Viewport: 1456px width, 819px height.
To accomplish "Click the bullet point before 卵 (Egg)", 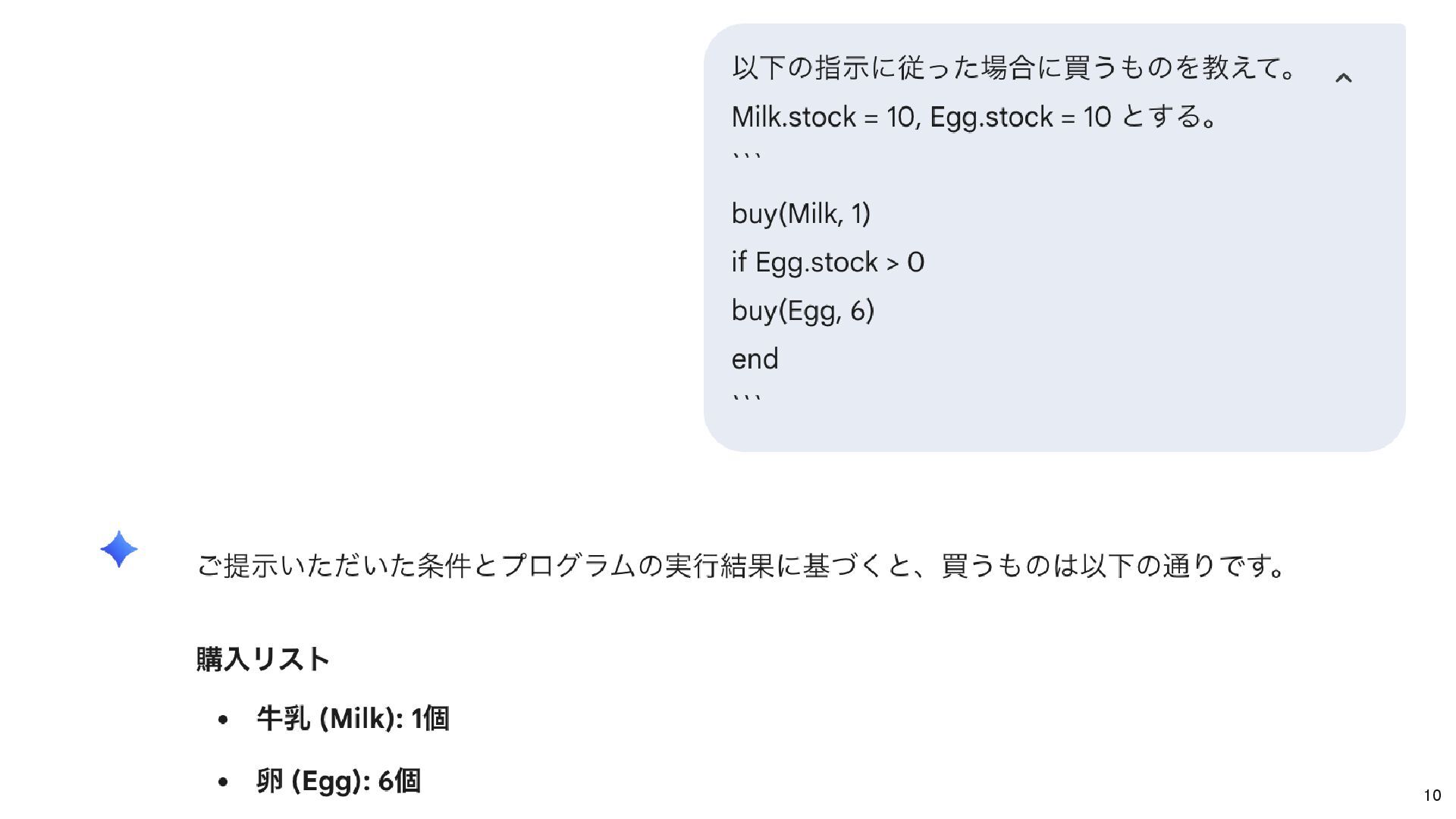I will pos(222,782).
